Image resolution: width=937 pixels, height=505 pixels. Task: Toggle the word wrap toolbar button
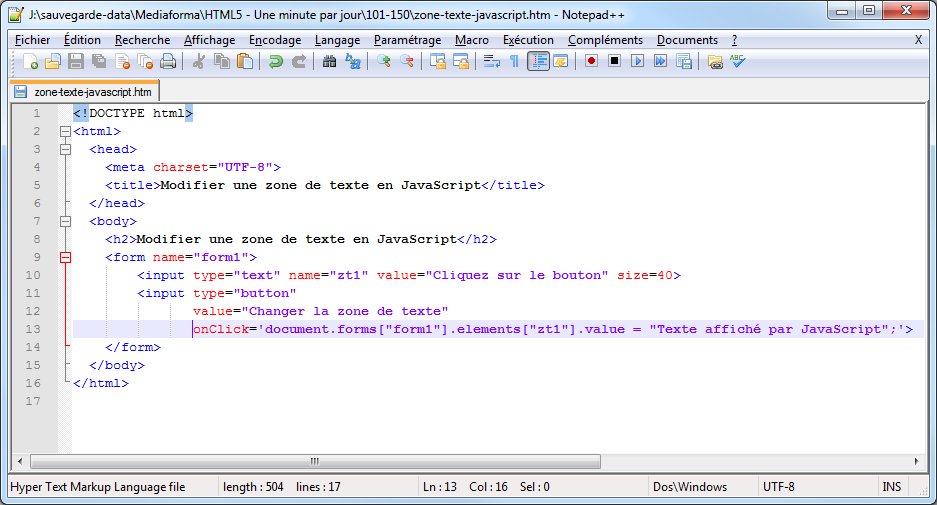click(x=491, y=62)
